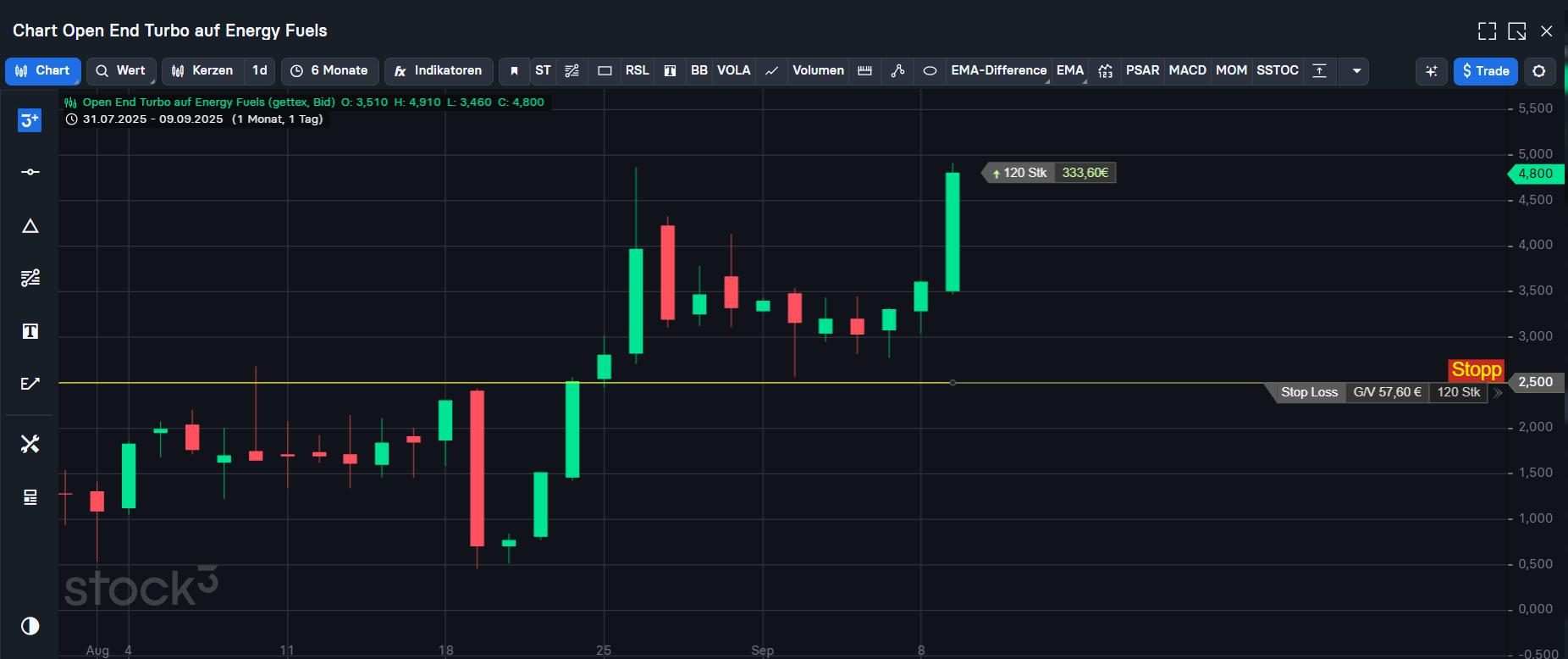Click the blue Trade button
Viewport: 1568px width, 659px height.
[x=1485, y=71]
